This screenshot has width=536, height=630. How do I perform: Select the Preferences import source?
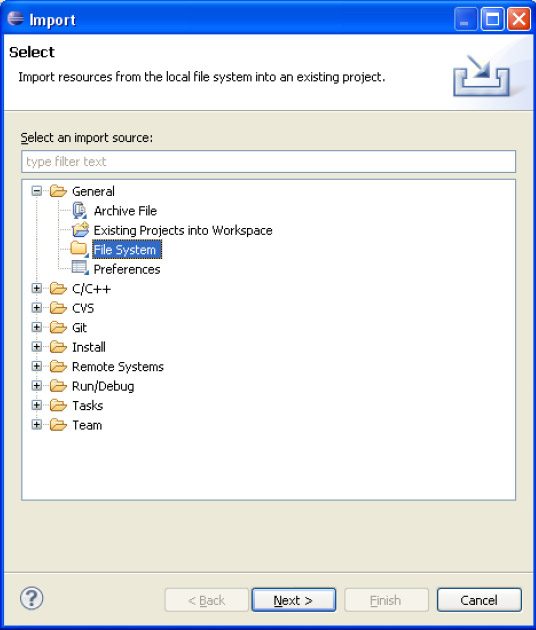(x=127, y=269)
